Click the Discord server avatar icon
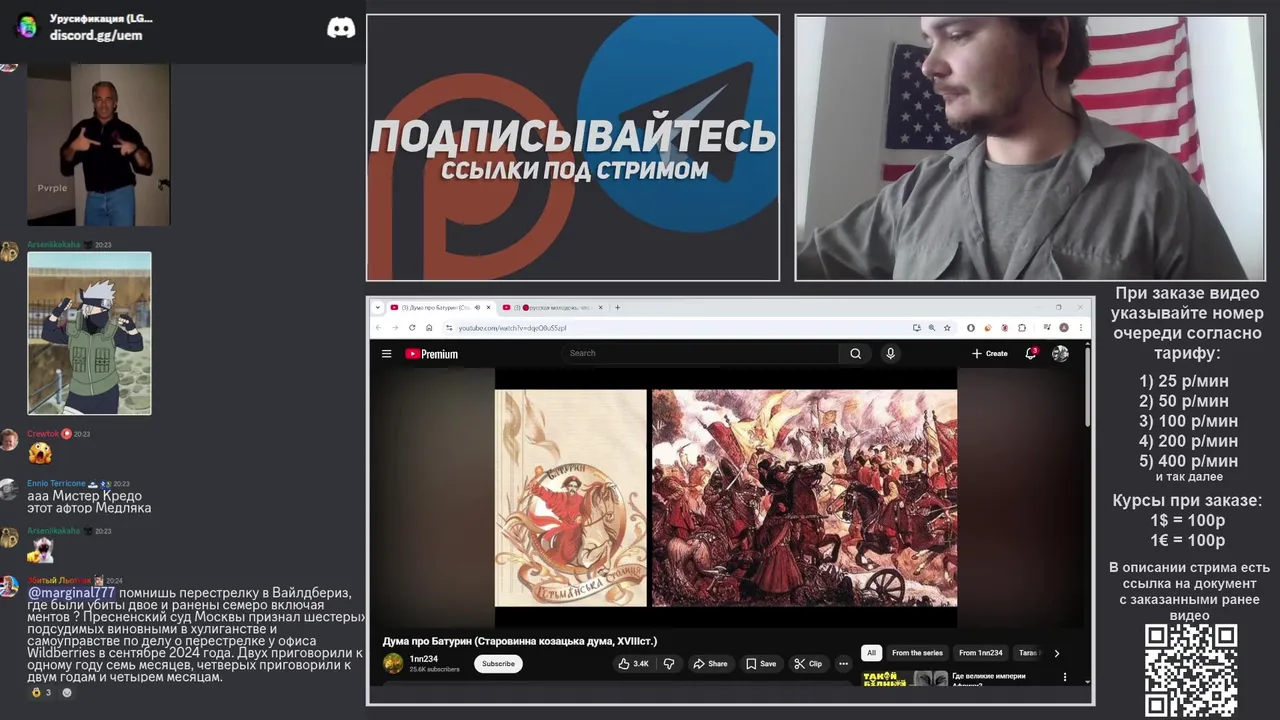Image resolution: width=1280 pixels, height=720 pixels. [27, 27]
